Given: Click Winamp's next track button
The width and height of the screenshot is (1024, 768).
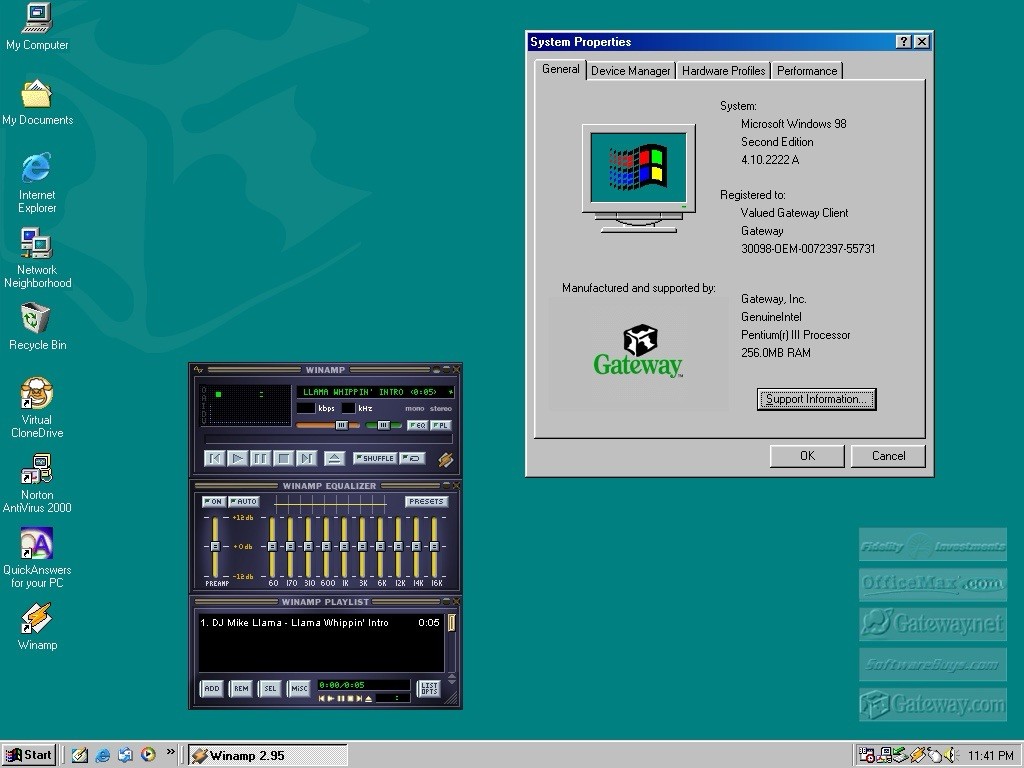Looking at the screenshot, I should point(306,458).
